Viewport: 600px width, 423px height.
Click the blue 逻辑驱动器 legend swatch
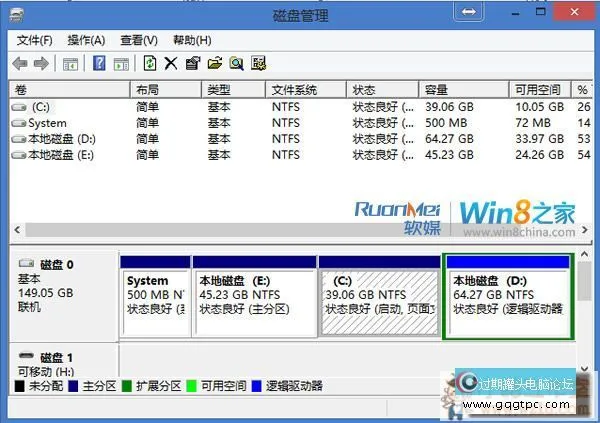(256, 386)
